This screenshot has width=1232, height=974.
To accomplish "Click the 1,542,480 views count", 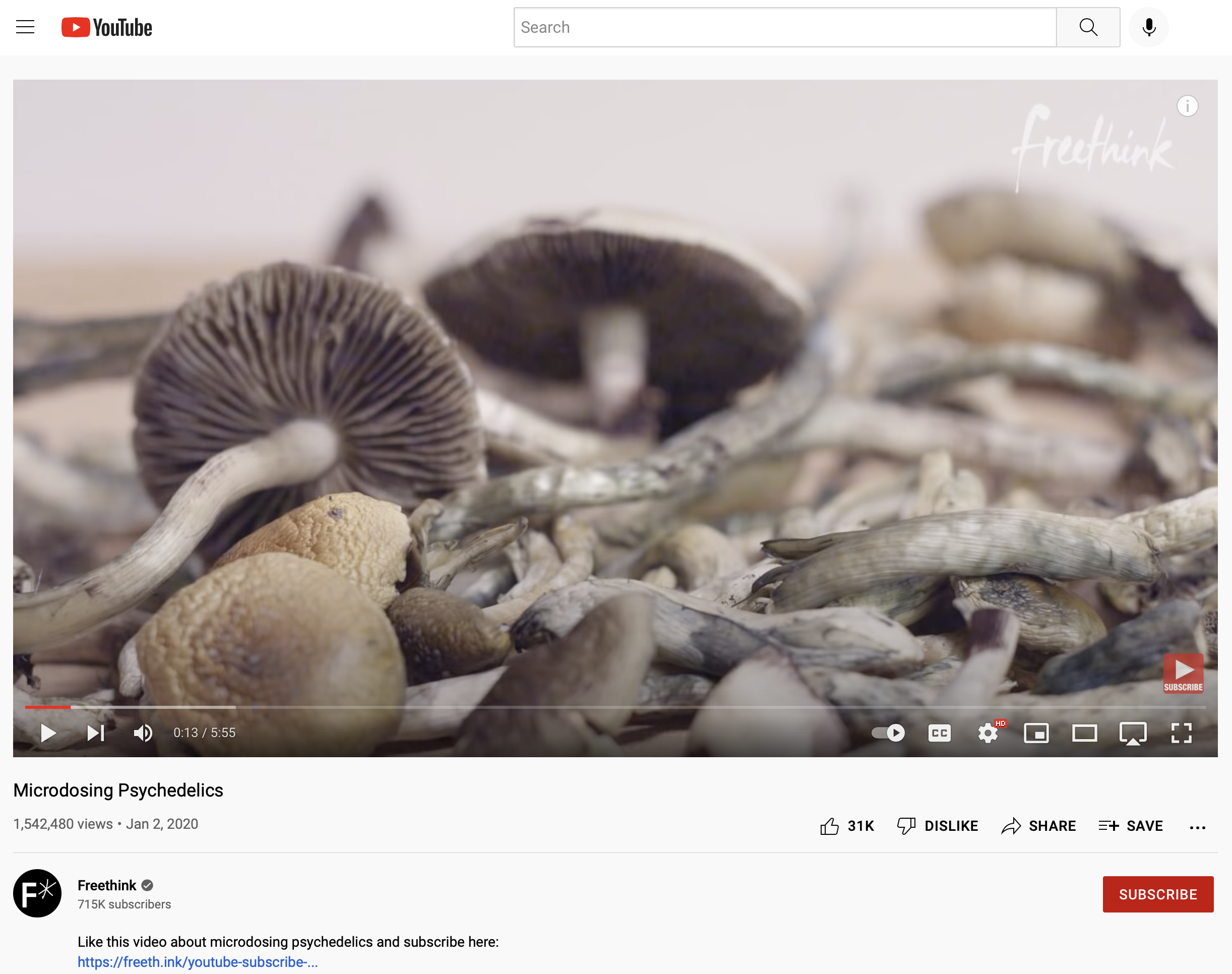I will coord(63,824).
